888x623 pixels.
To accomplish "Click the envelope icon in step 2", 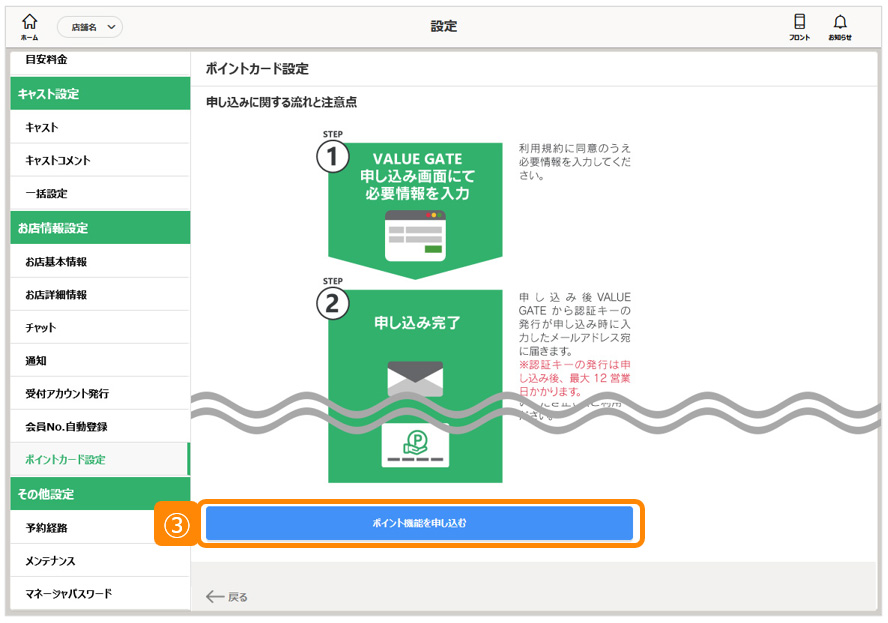I will [x=415, y=378].
